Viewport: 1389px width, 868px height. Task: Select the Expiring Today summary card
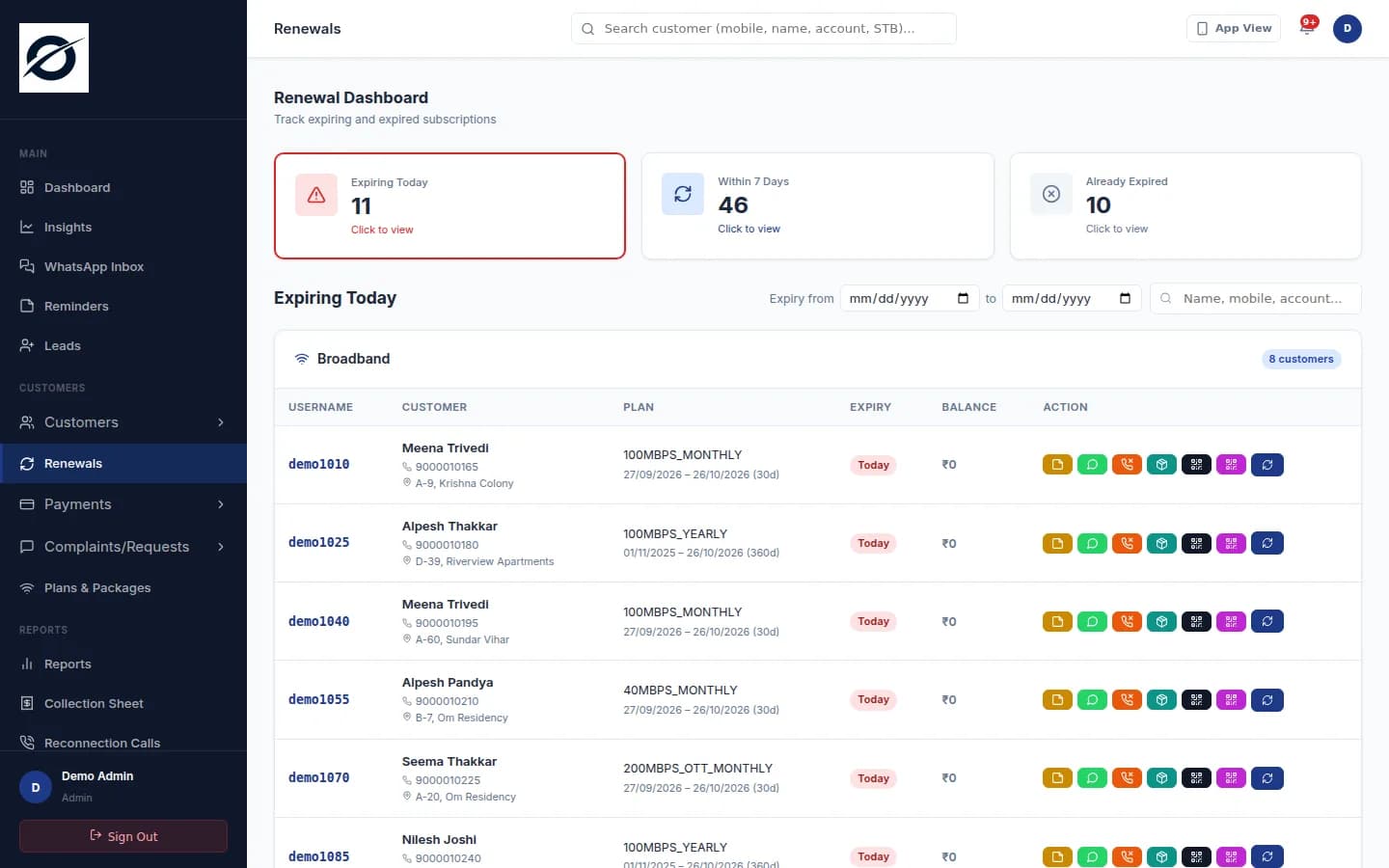tap(449, 205)
